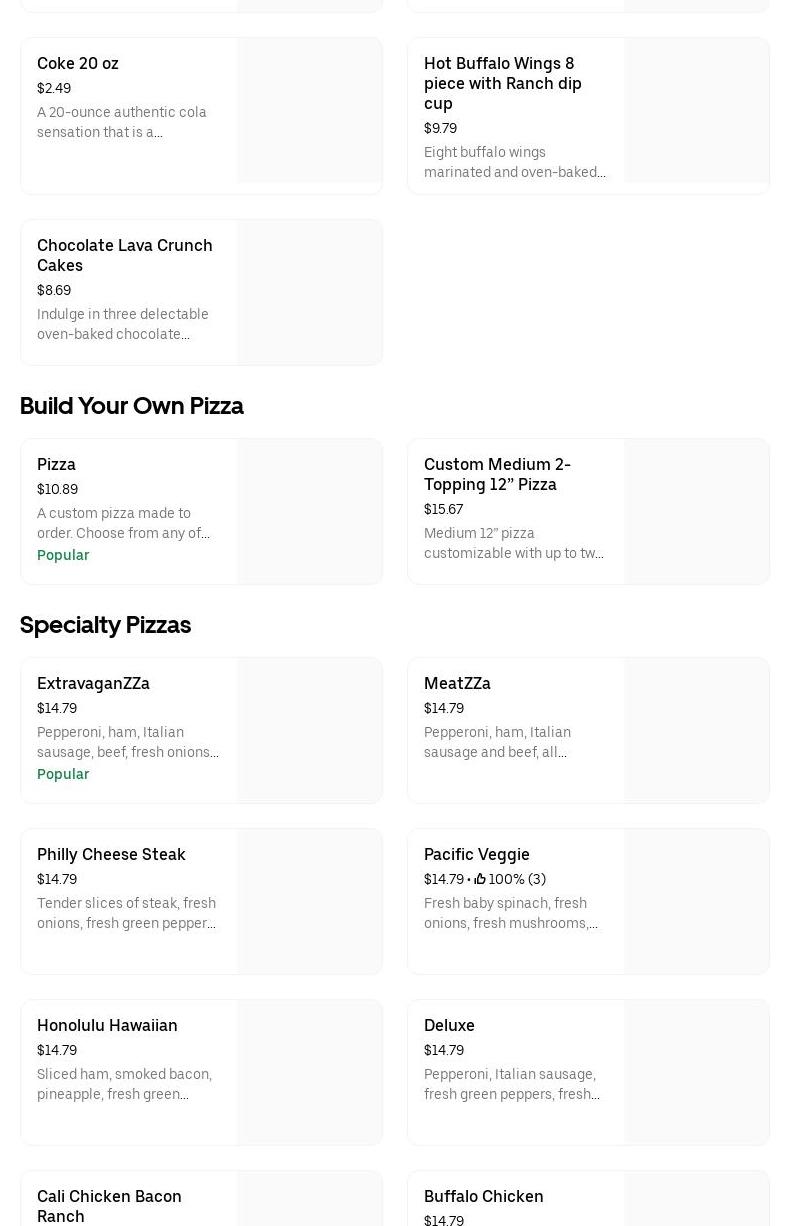Open the Pacific Veggie pizza title
The width and height of the screenshot is (804, 1226).
pyautogui.click(x=476, y=854)
